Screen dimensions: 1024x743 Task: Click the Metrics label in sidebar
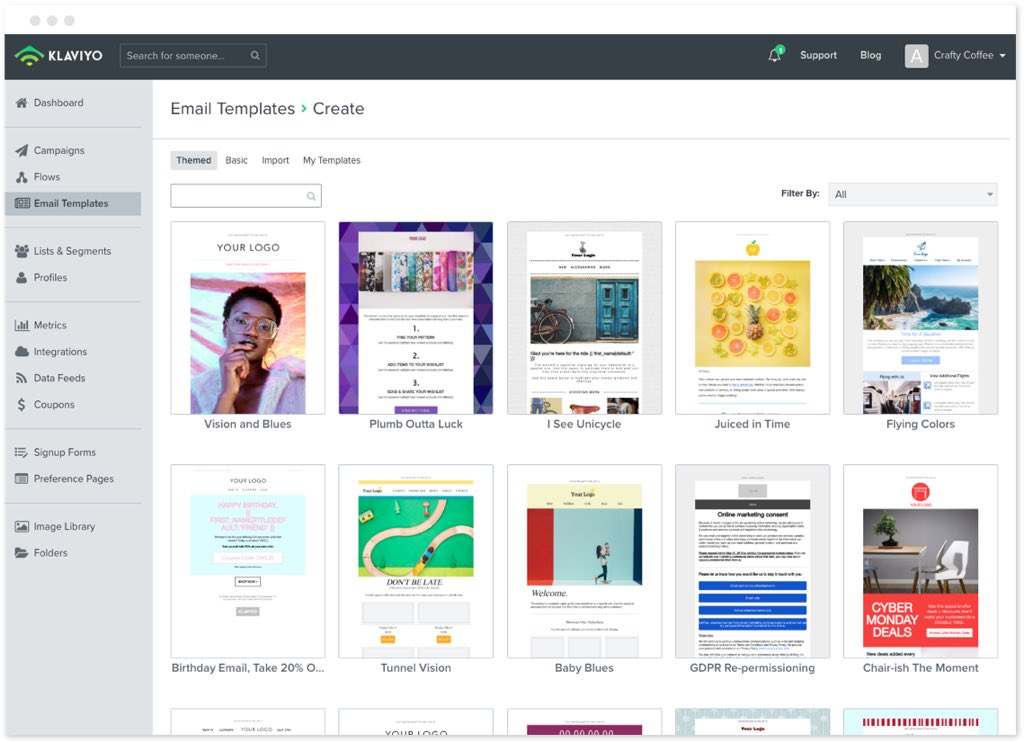pyautogui.click(x=50, y=325)
